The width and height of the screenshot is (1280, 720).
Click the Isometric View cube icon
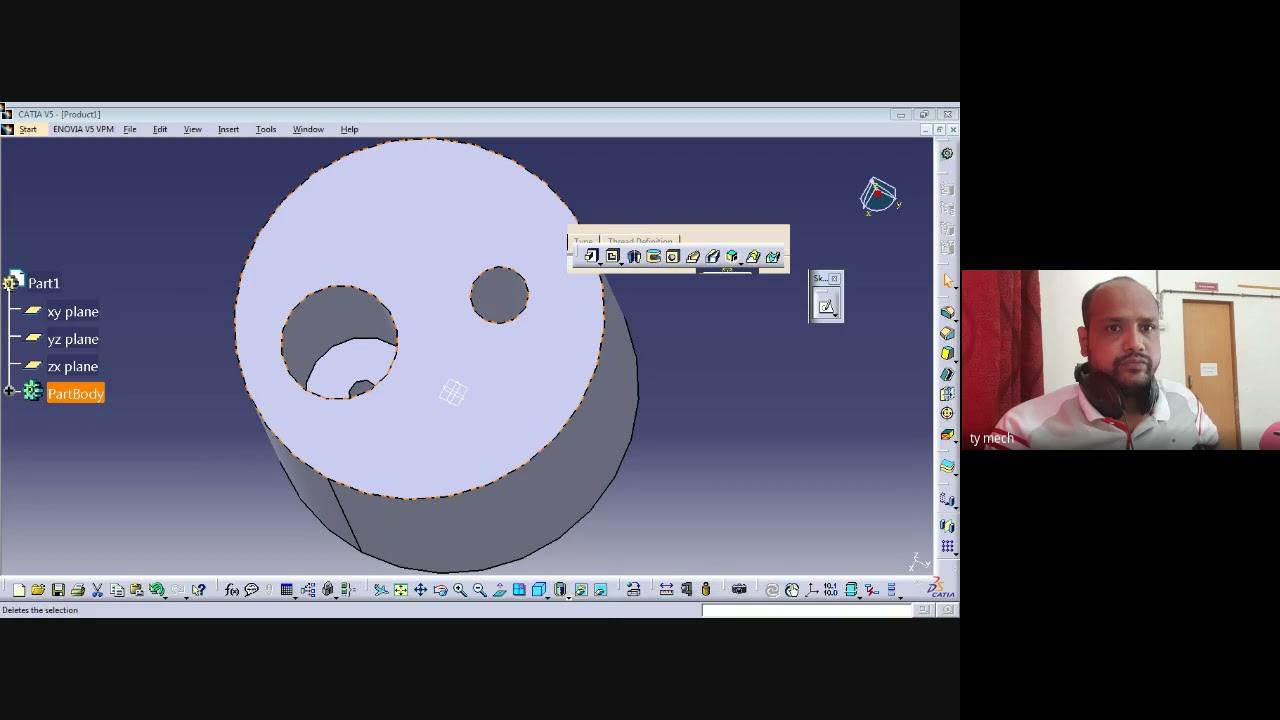coord(539,590)
